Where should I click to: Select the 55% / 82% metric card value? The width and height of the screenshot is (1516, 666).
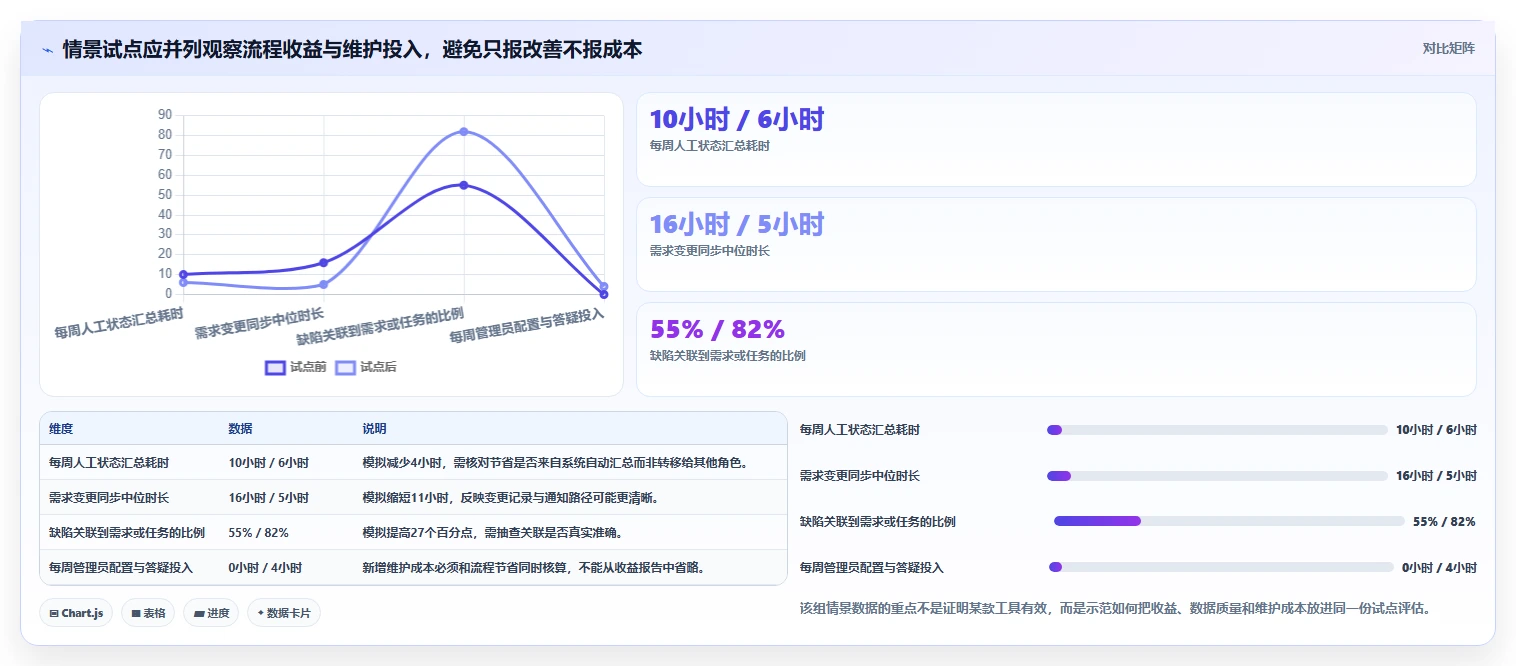click(717, 329)
